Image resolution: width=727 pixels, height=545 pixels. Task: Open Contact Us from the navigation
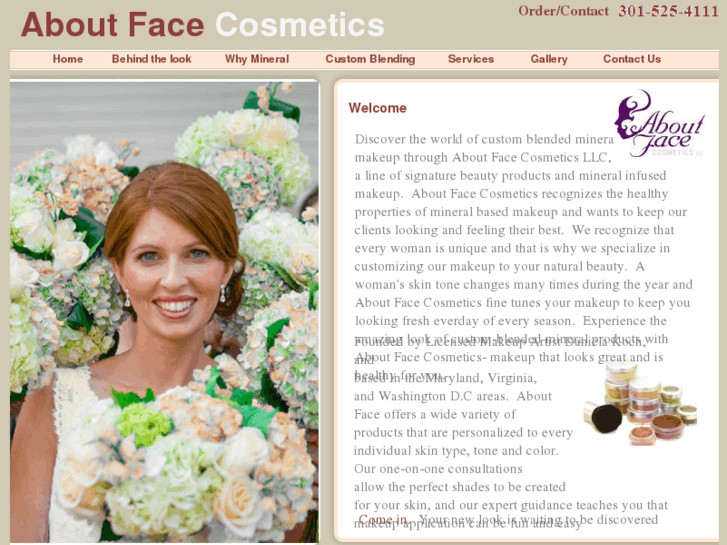click(632, 59)
